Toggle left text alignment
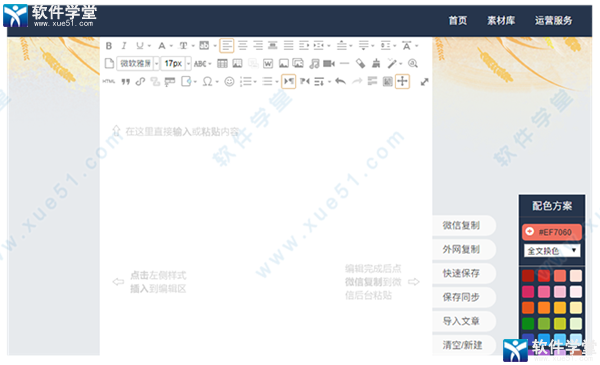The image size is (600, 365). click(x=227, y=46)
